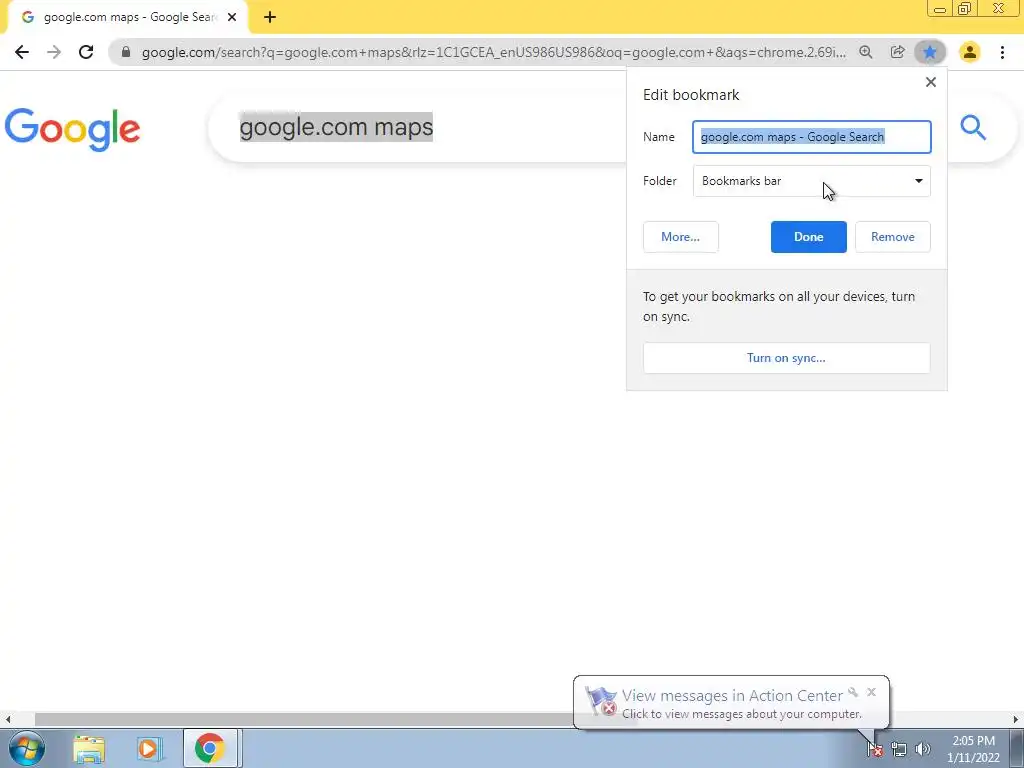View site info via the padlock icon
This screenshot has height=768, width=1024.
click(126, 52)
